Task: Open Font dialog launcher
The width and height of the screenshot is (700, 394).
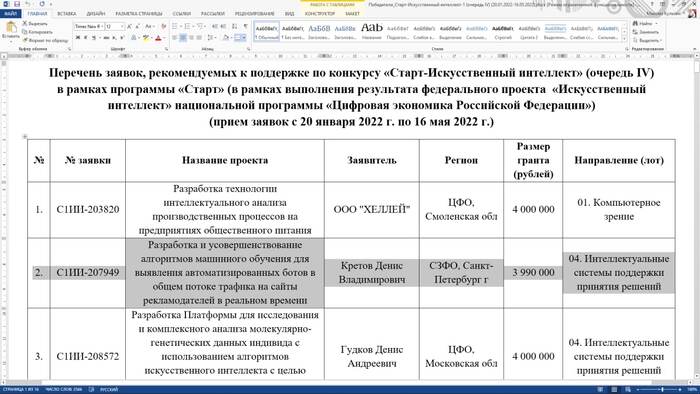Action: coord(166,49)
